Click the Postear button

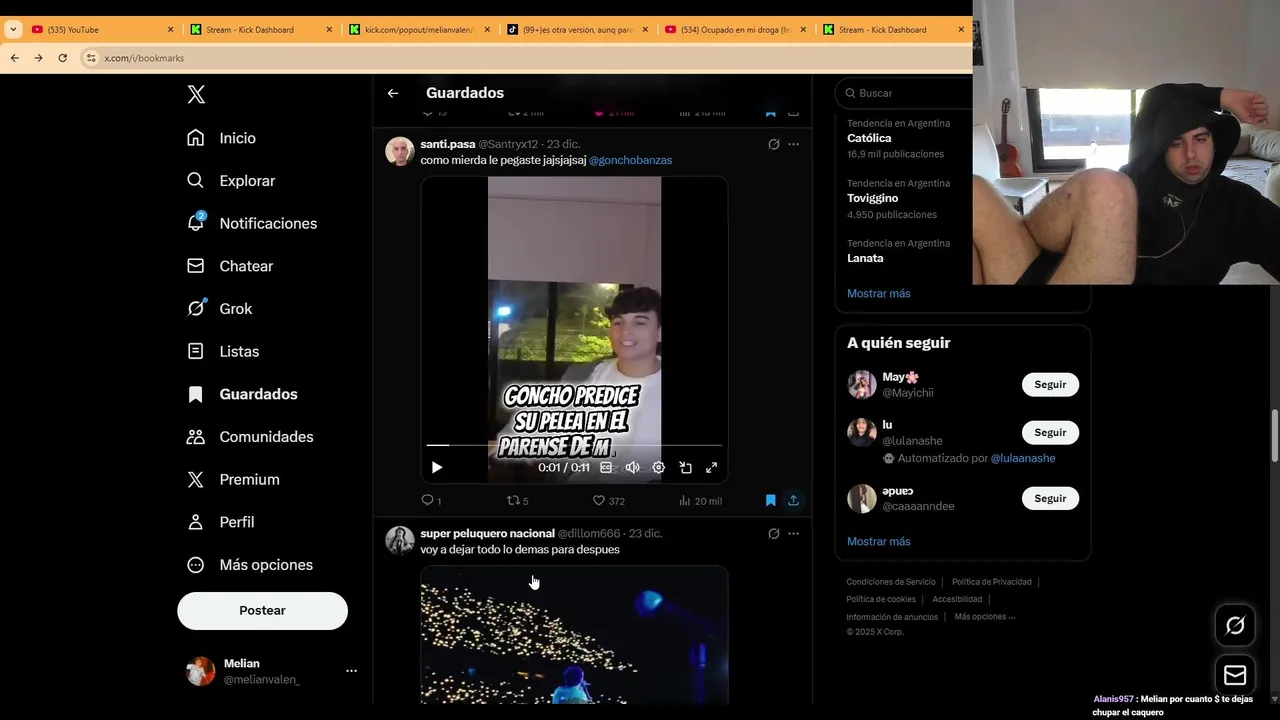pyautogui.click(x=262, y=610)
